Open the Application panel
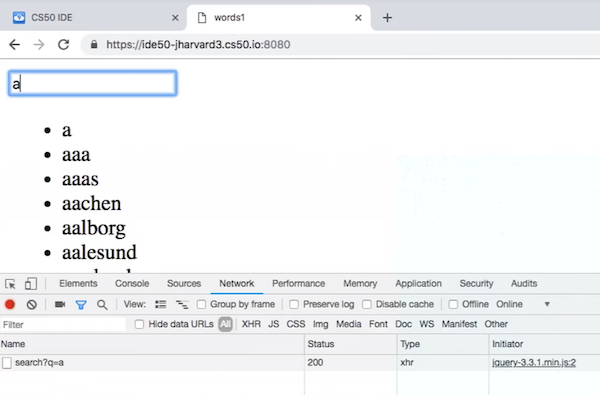This screenshot has width=600, height=395. tap(418, 284)
